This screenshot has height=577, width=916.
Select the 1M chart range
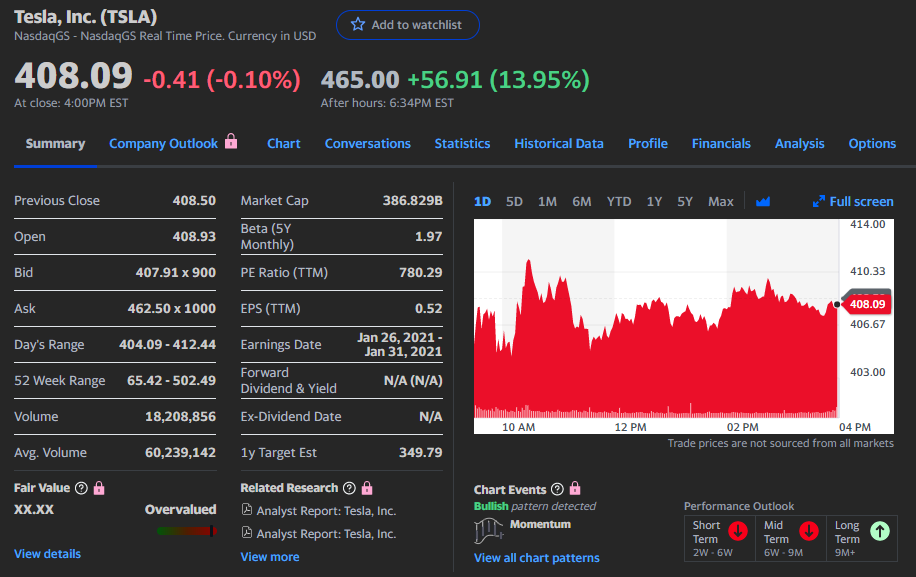click(x=547, y=201)
